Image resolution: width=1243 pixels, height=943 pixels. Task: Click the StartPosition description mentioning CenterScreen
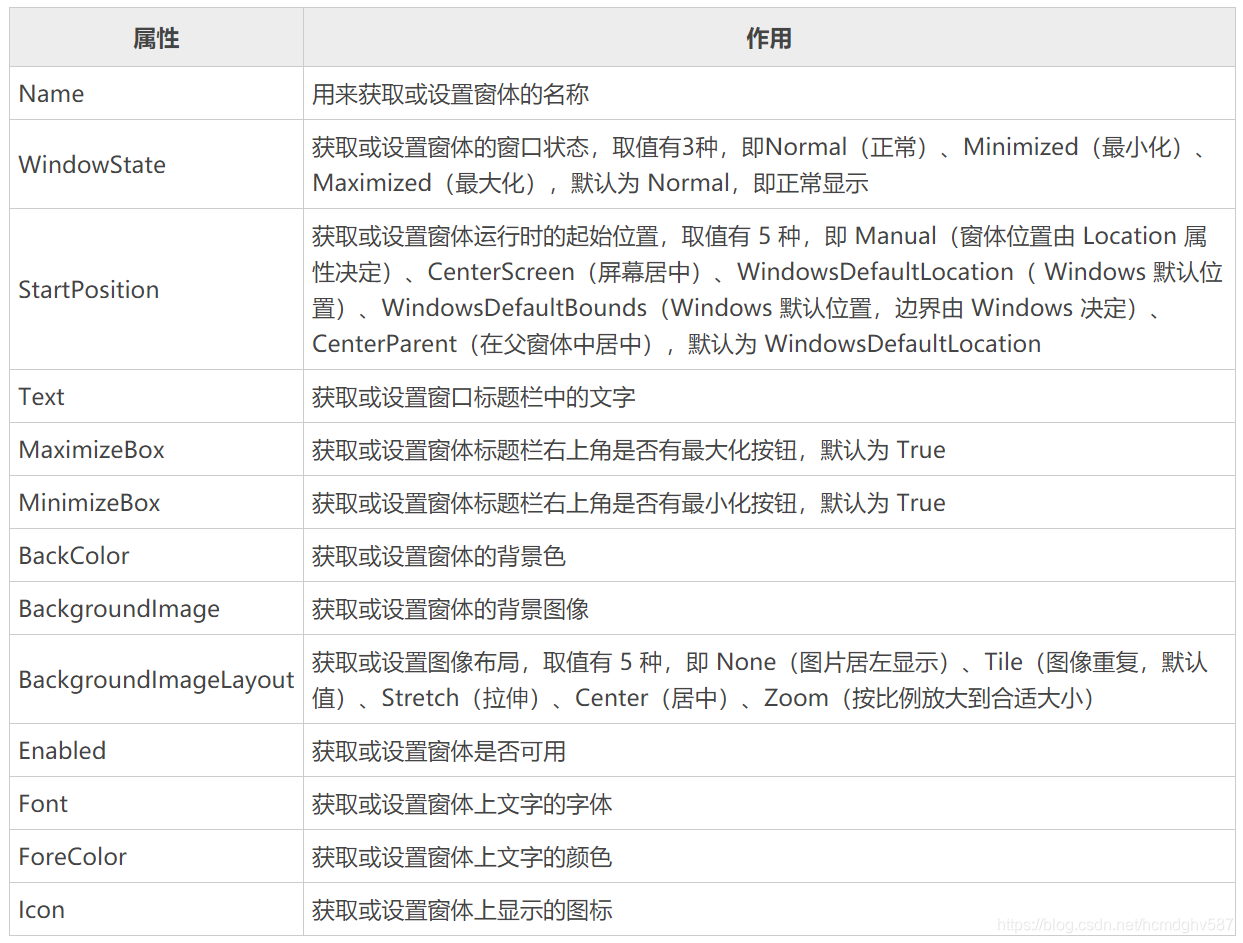coord(767,290)
